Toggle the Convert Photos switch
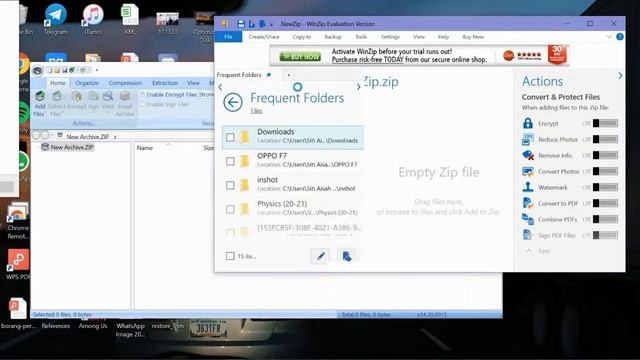Image resolution: width=640 pixels, height=360 pixels. click(605, 171)
